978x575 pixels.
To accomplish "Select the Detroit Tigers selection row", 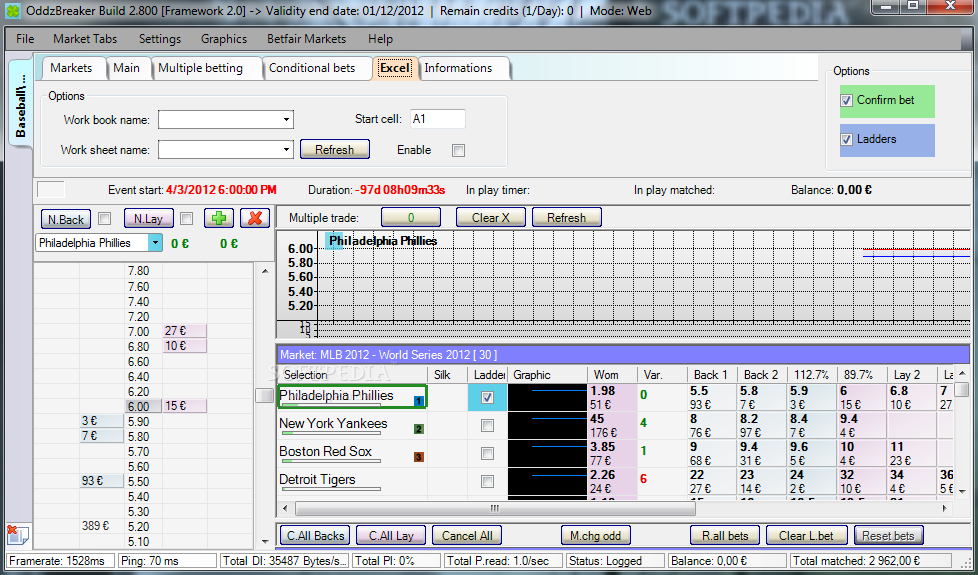I will 352,481.
